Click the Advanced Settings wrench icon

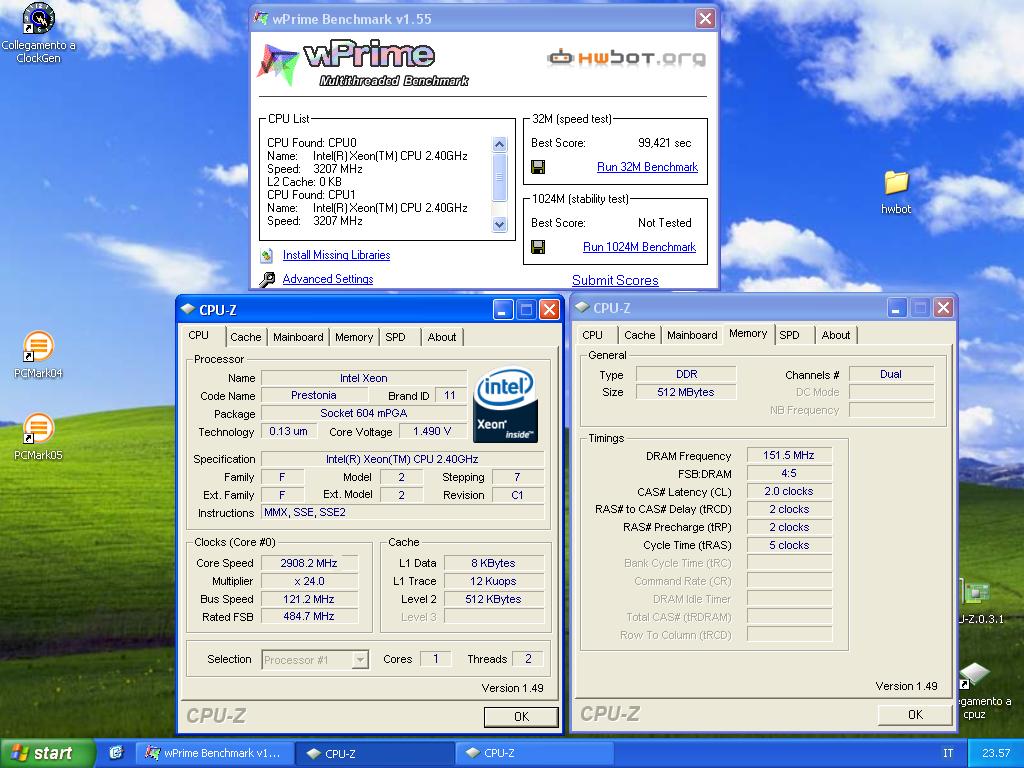coord(266,280)
